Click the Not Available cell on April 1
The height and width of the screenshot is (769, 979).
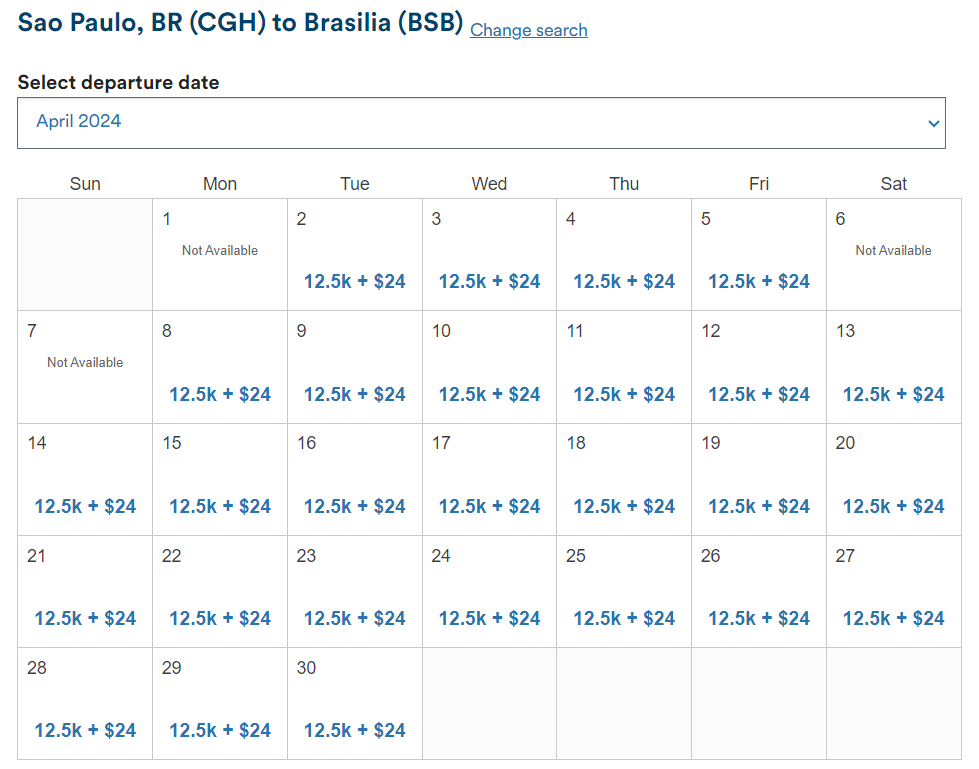click(x=219, y=250)
